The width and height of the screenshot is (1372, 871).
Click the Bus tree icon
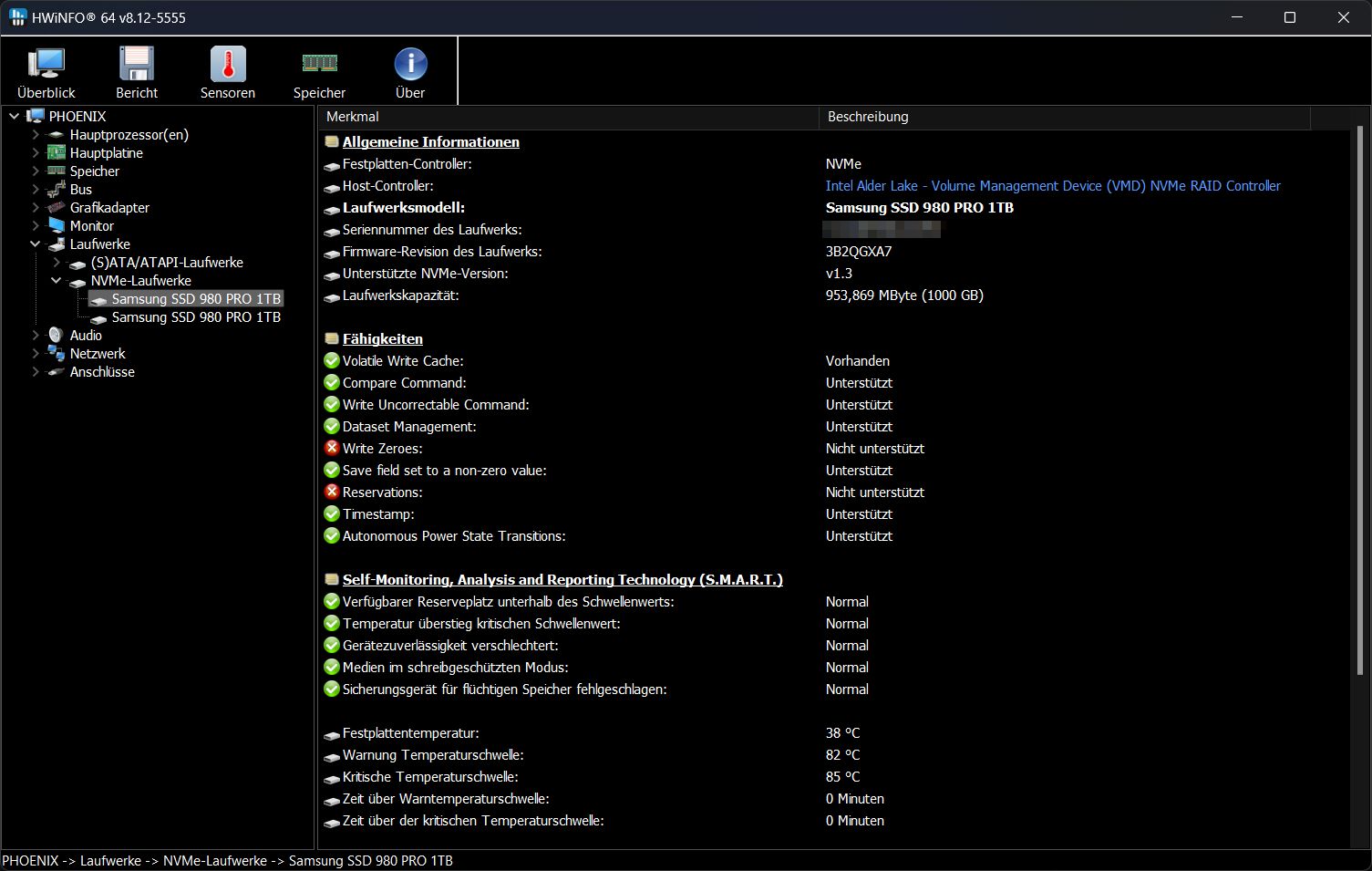coord(57,190)
